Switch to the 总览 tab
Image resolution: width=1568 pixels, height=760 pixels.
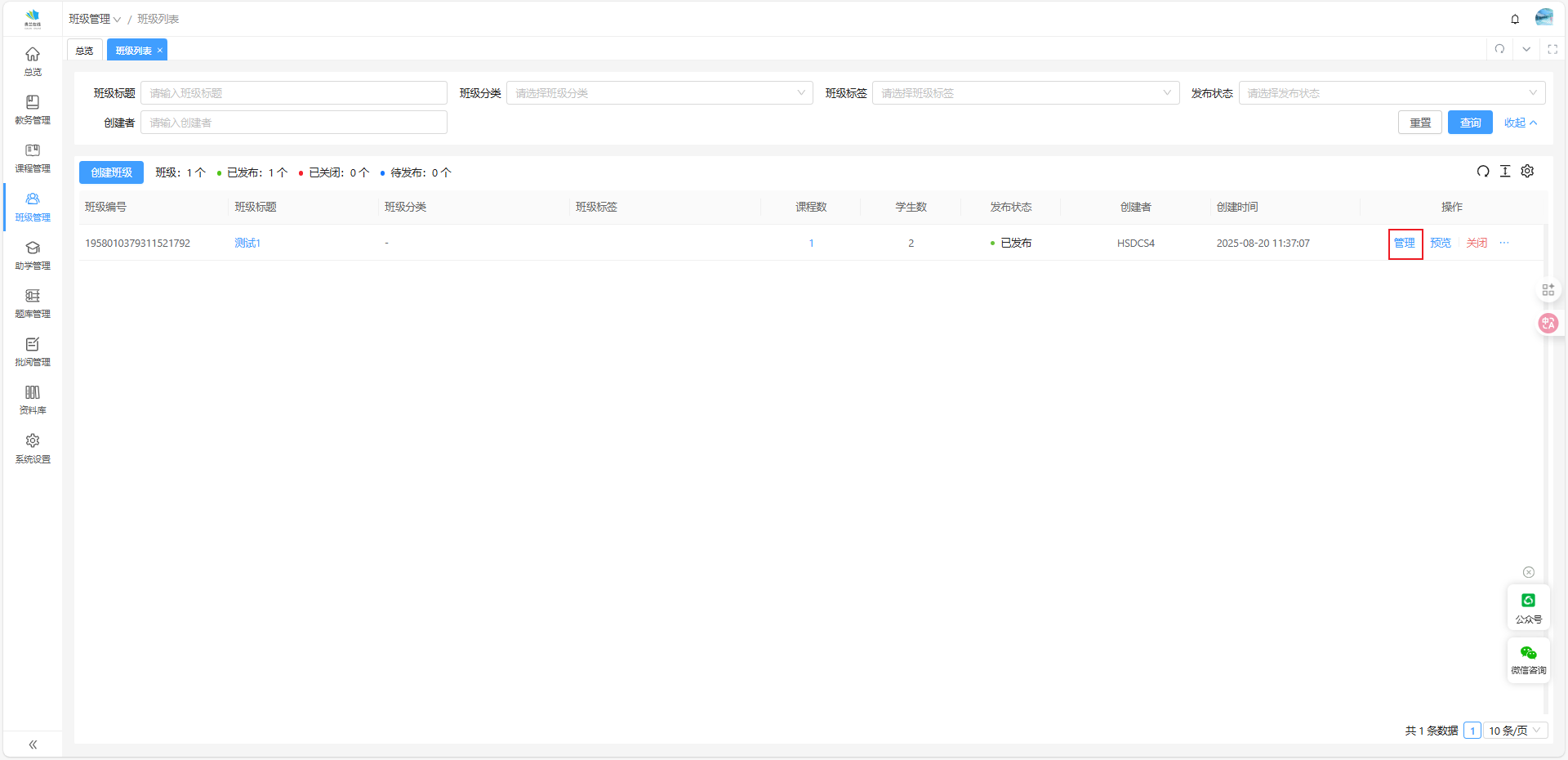click(84, 51)
